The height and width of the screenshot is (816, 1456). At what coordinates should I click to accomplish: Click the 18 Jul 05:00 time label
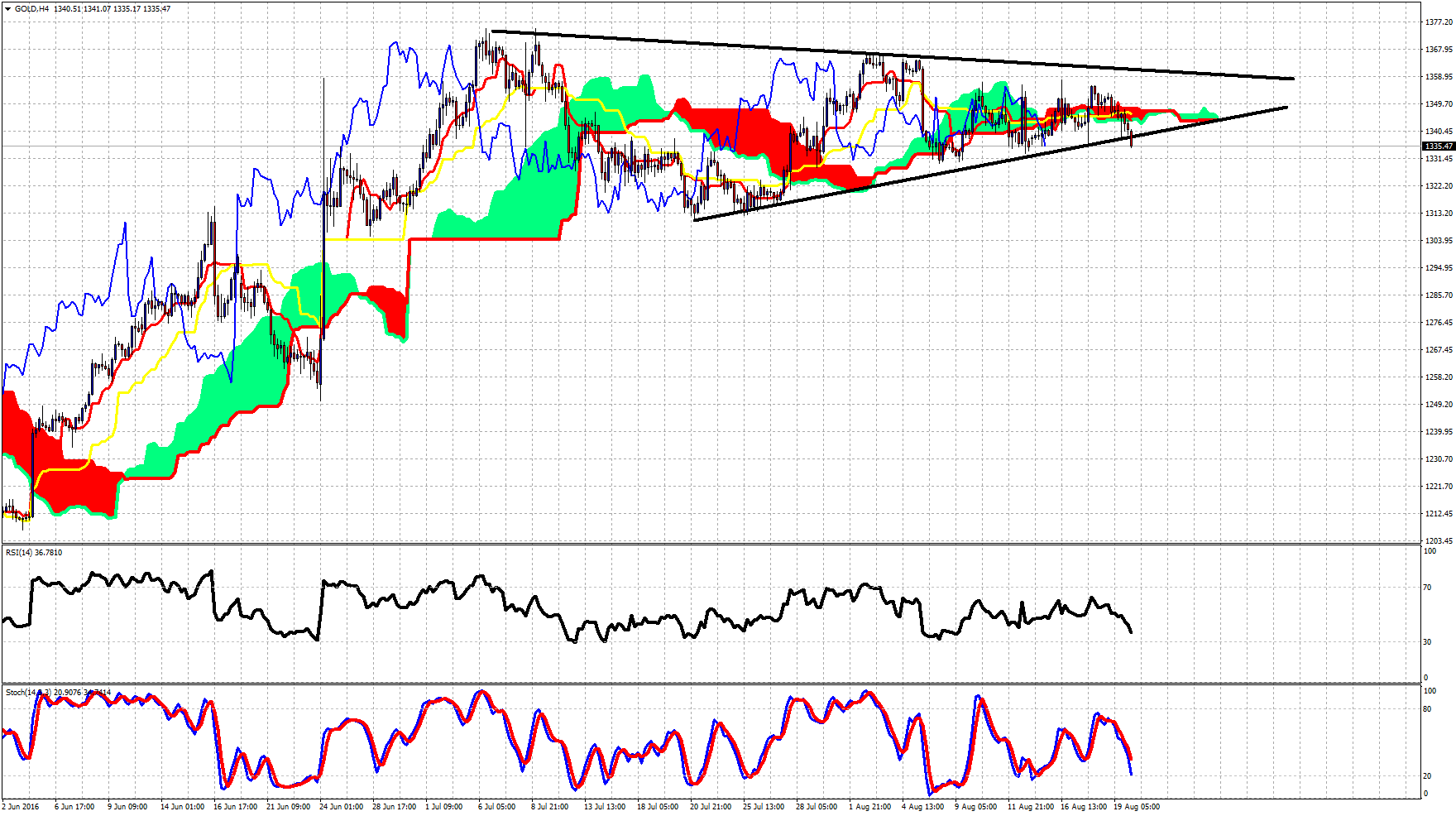tap(658, 807)
